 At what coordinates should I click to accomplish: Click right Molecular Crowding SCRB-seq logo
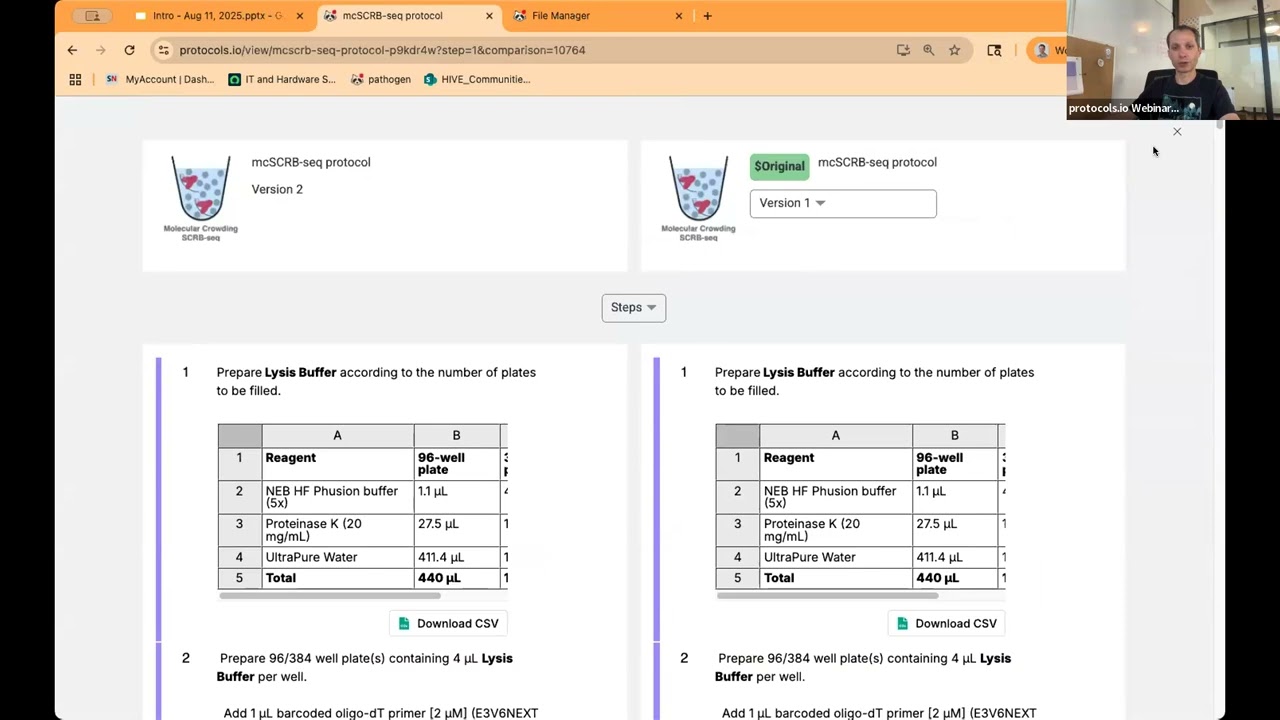[698, 198]
